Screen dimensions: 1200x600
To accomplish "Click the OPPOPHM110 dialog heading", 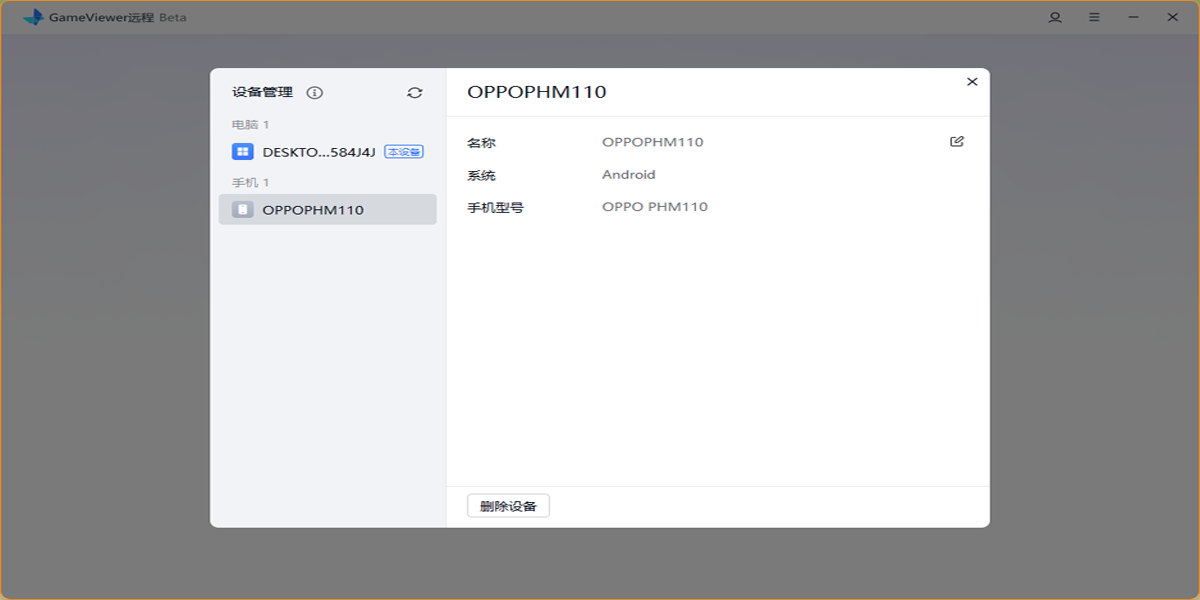I will (537, 92).
